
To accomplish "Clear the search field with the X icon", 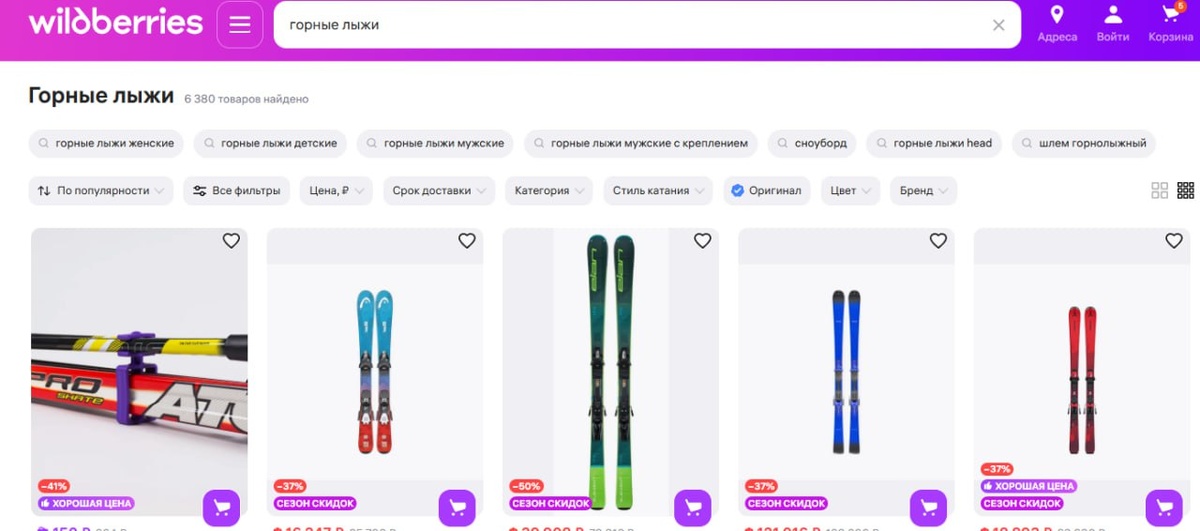I will (998, 25).
